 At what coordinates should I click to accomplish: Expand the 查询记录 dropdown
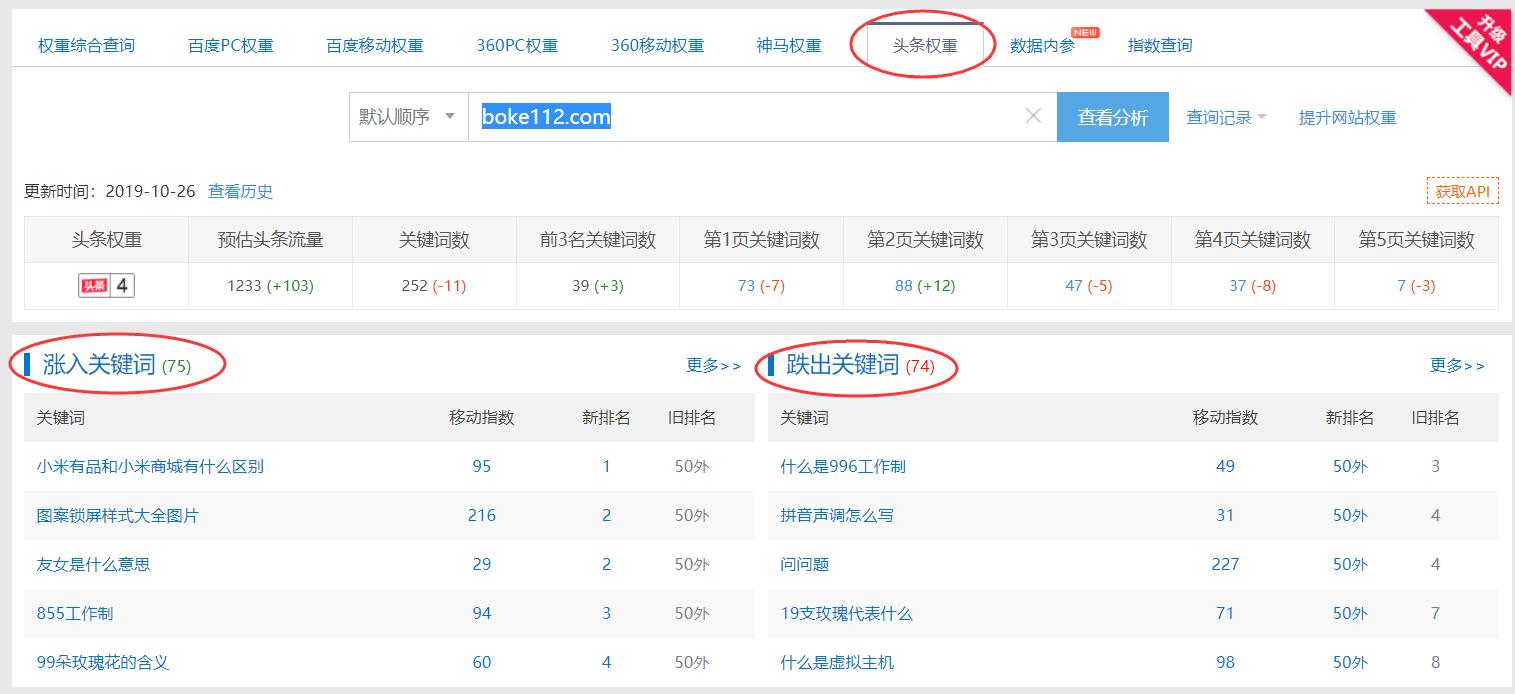click(1222, 116)
